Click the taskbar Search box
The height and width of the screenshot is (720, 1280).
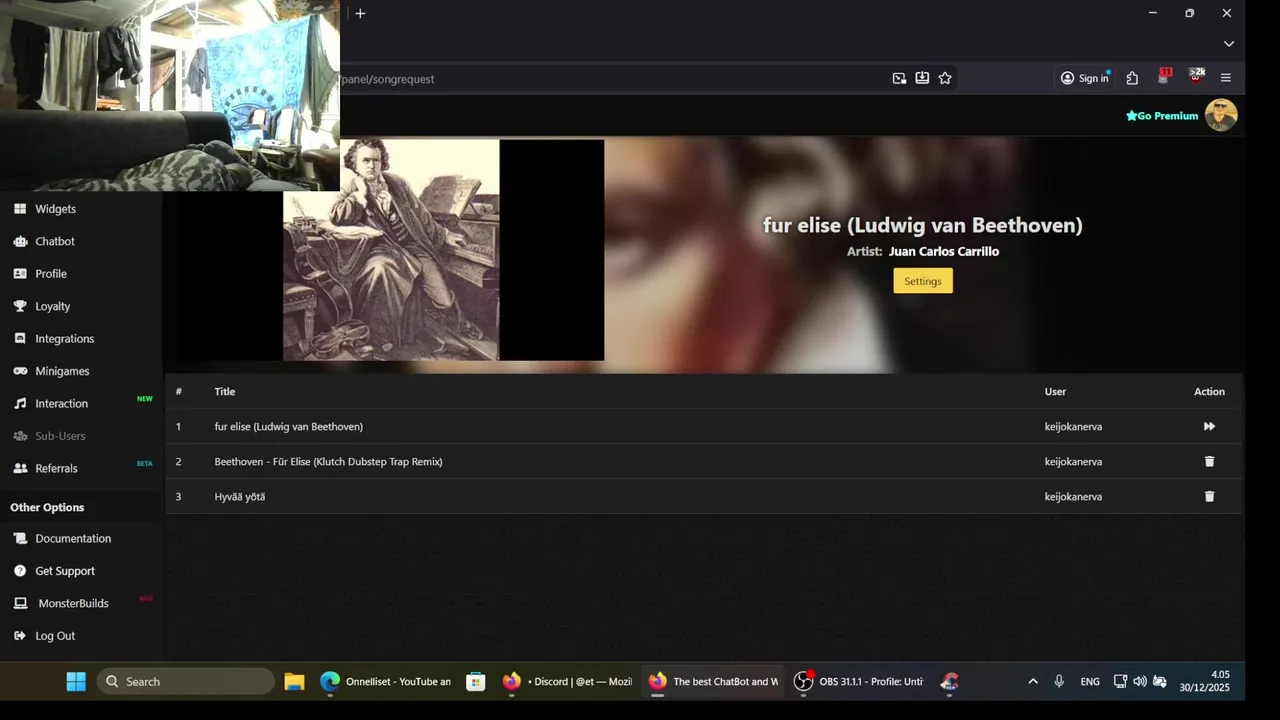[186, 681]
